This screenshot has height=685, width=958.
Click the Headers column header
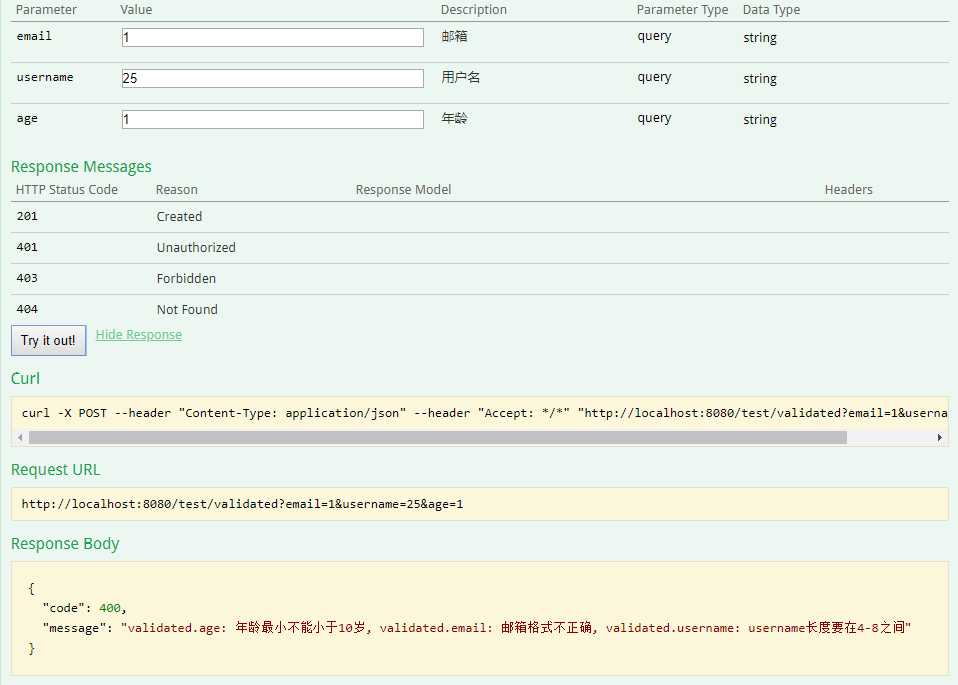click(x=849, y=189)
